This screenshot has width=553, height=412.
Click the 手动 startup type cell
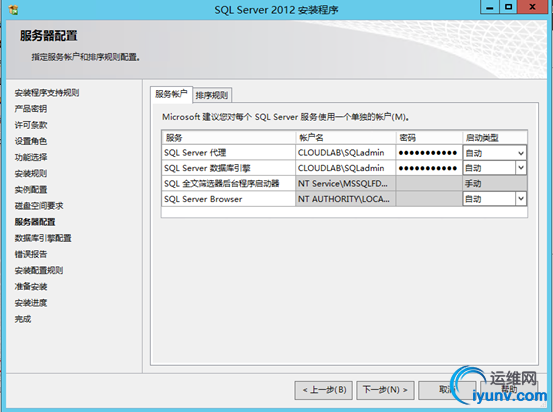(x=495, y=183)
